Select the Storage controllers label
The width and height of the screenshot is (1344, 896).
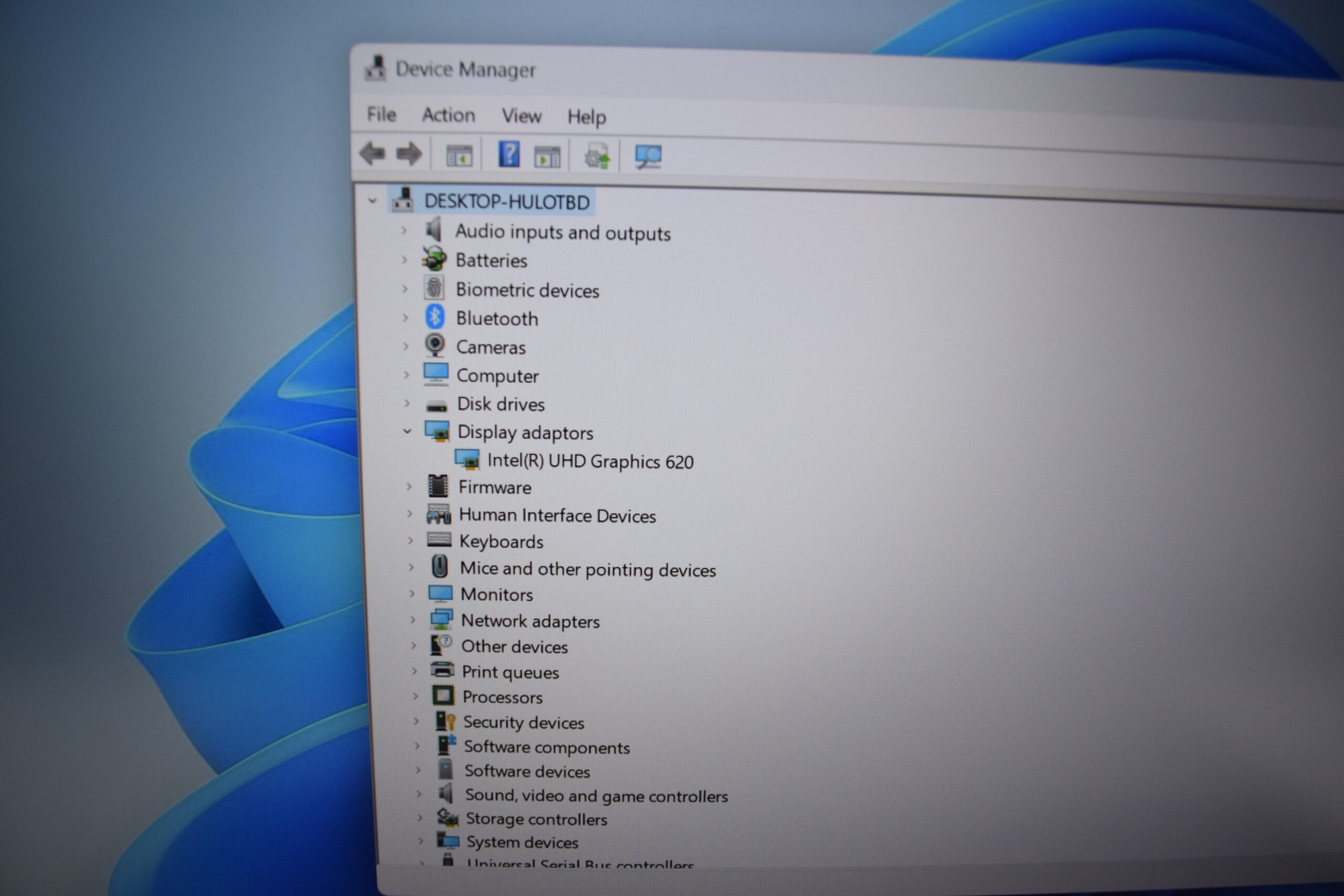click(x=537, y=819)
